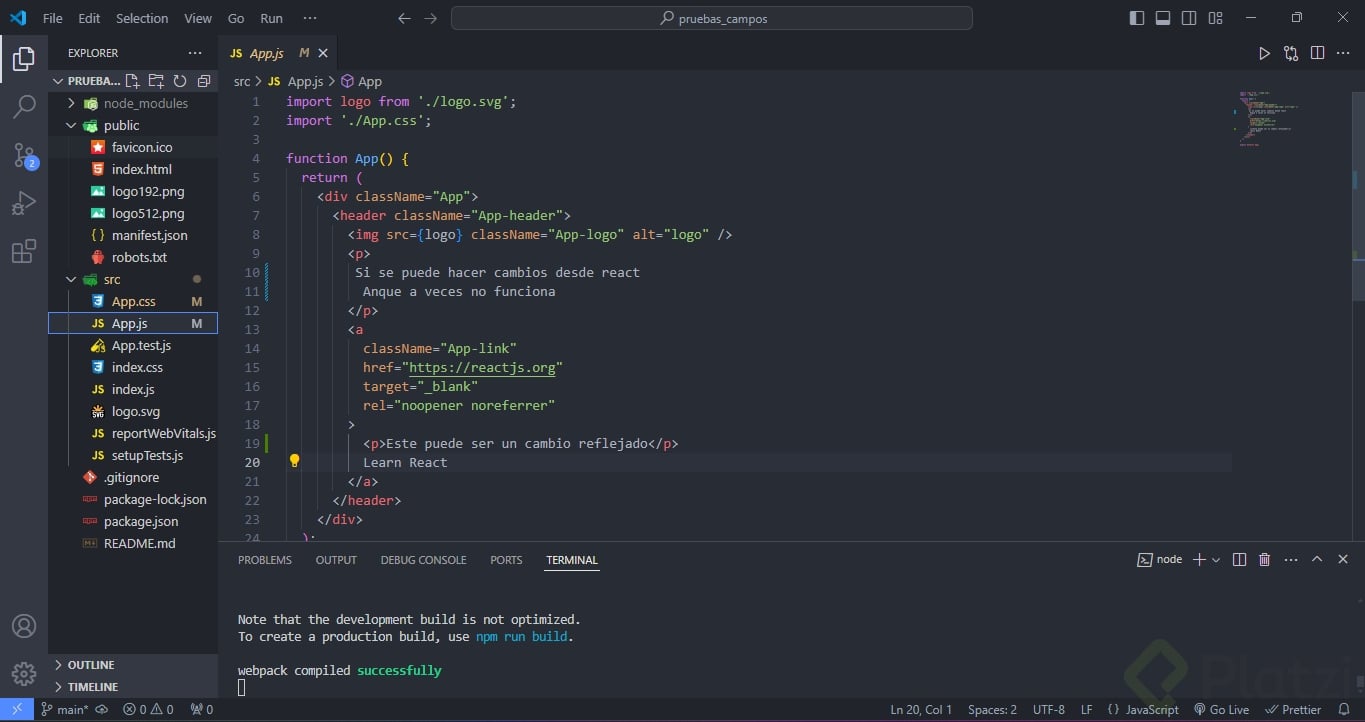
Task: Open the Selection menu
Action: (x=142, y=18)
